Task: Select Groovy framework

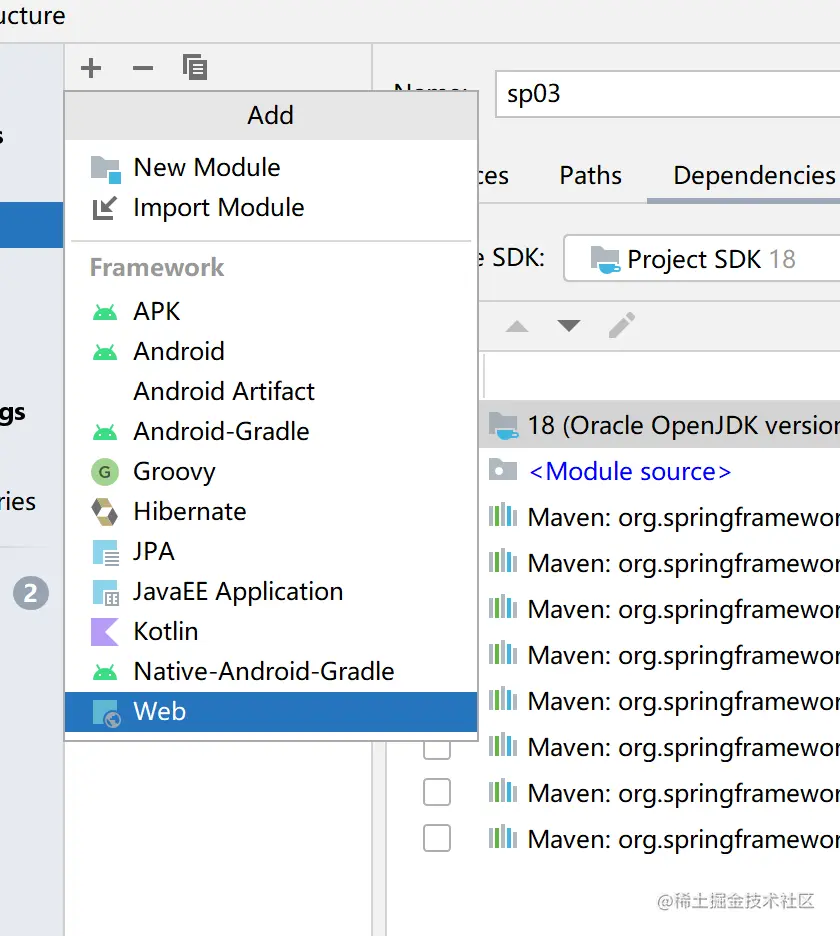Action: [271, 472]
